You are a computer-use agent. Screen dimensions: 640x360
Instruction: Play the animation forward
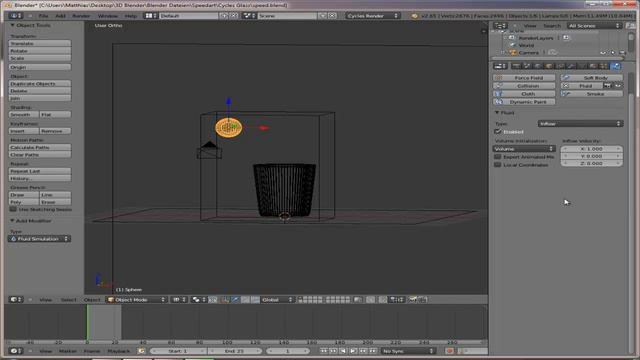(x=353, y=351)
